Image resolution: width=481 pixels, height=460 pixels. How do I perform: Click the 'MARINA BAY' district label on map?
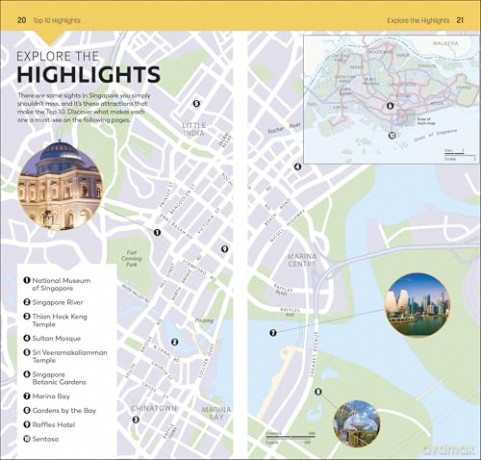pyautogui.click(x=216, y=413)
